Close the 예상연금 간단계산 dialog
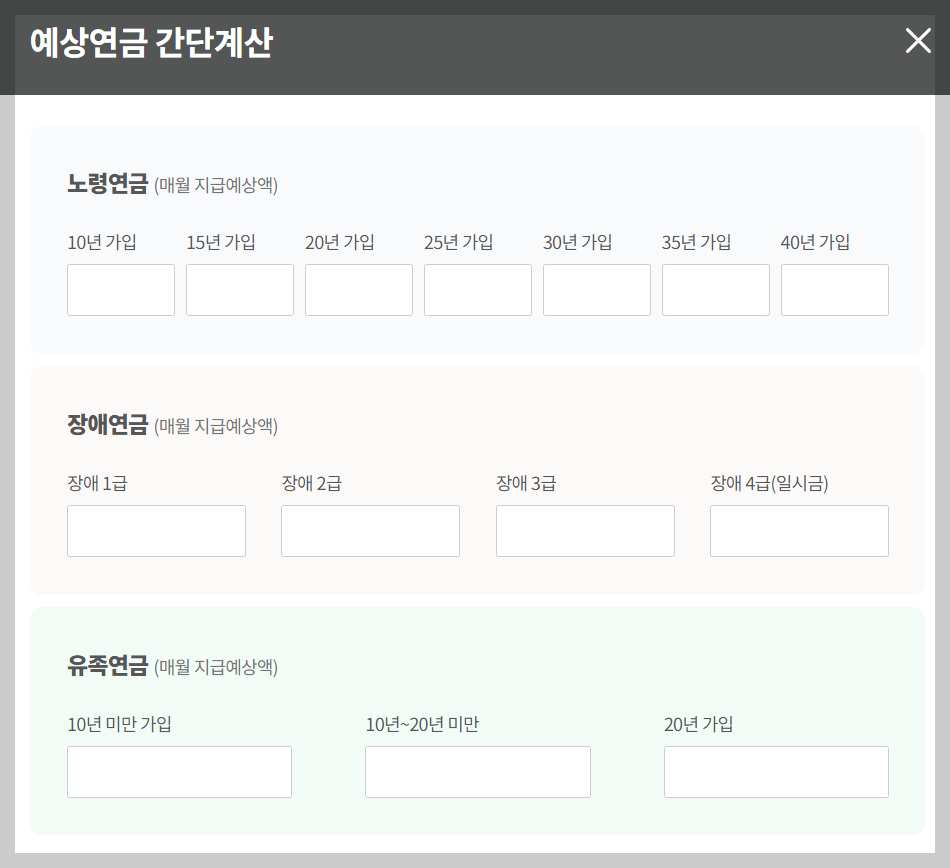 pos(918,41)
